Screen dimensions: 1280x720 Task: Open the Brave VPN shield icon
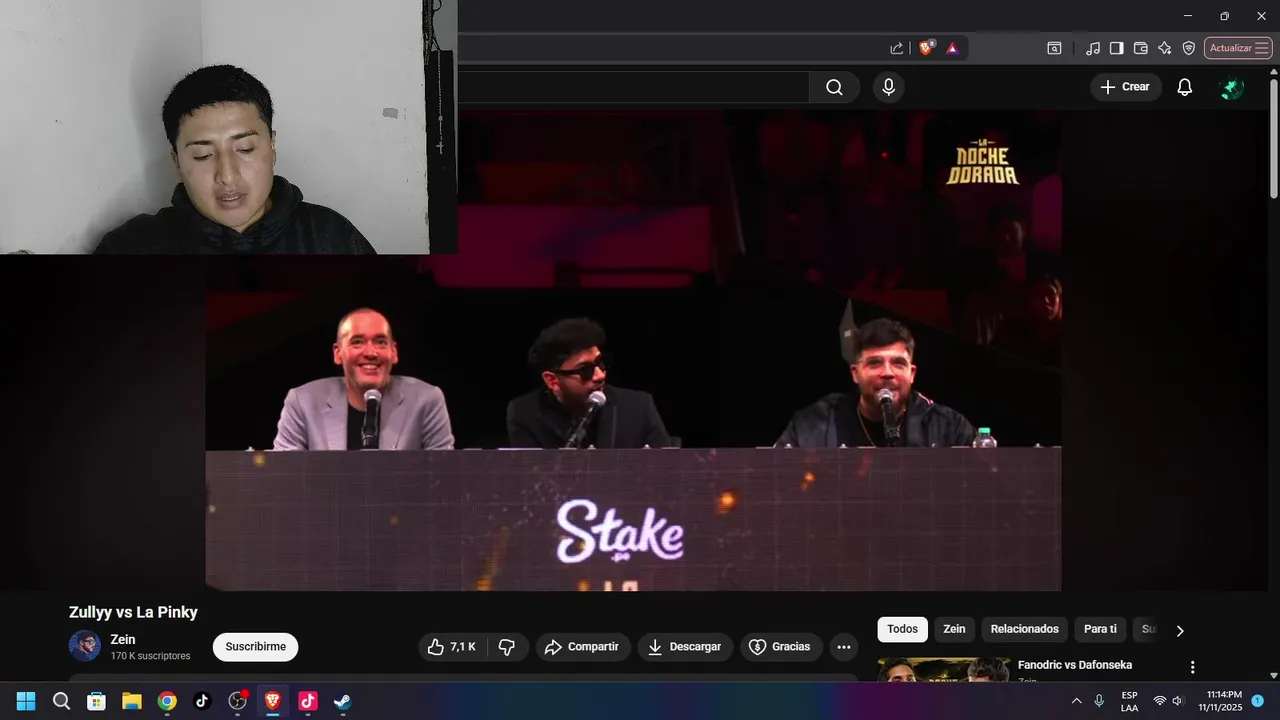(x=1189, y=48)
